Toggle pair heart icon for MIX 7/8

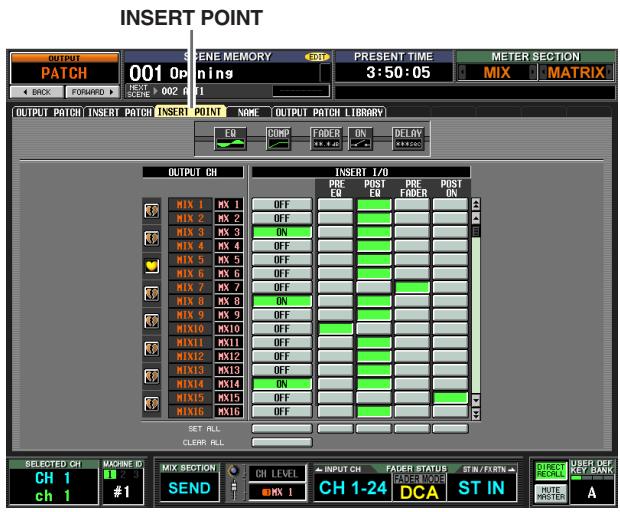[151, 294]
